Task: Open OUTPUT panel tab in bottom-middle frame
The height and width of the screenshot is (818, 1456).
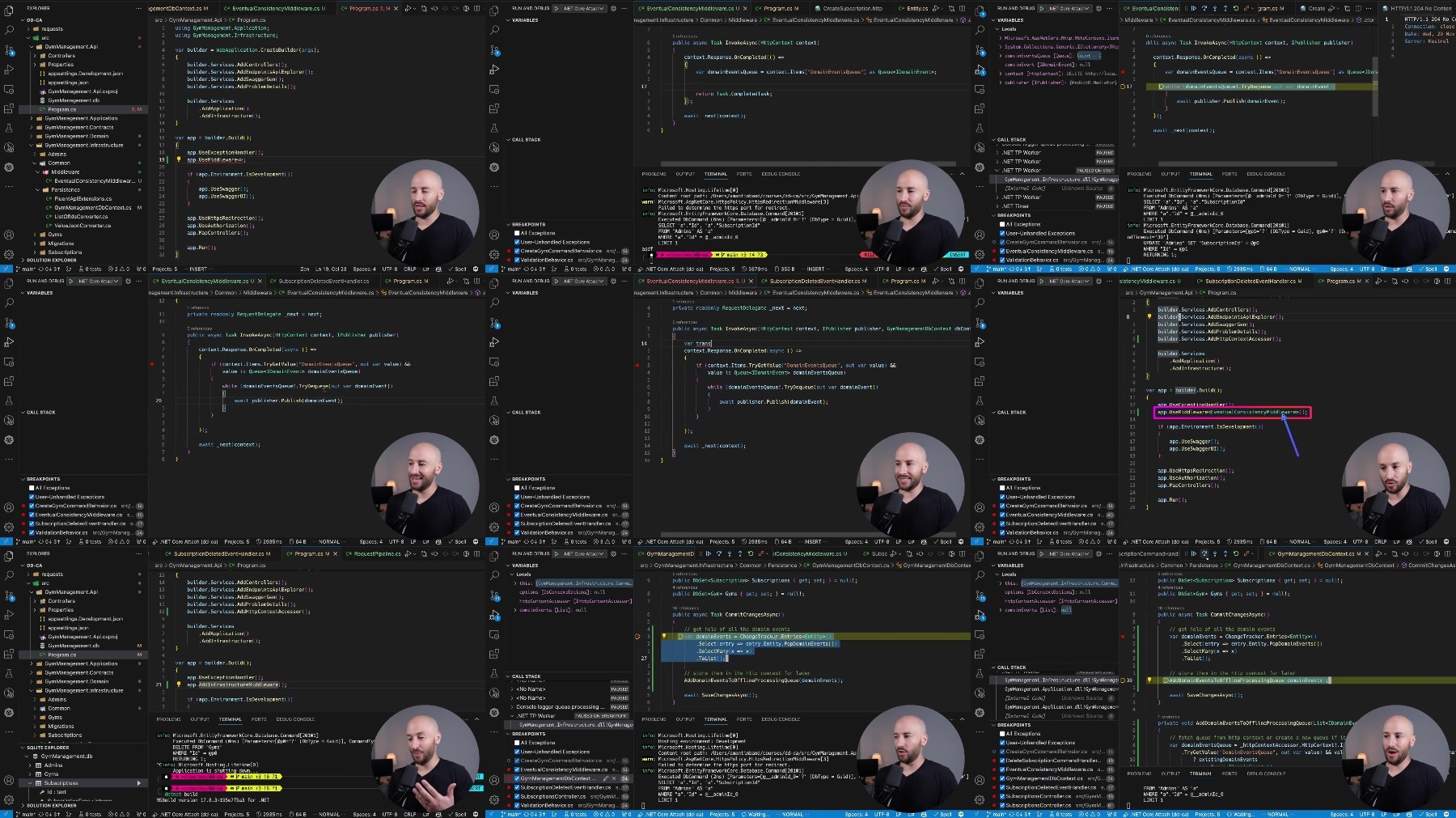Action: coord(685,719)
